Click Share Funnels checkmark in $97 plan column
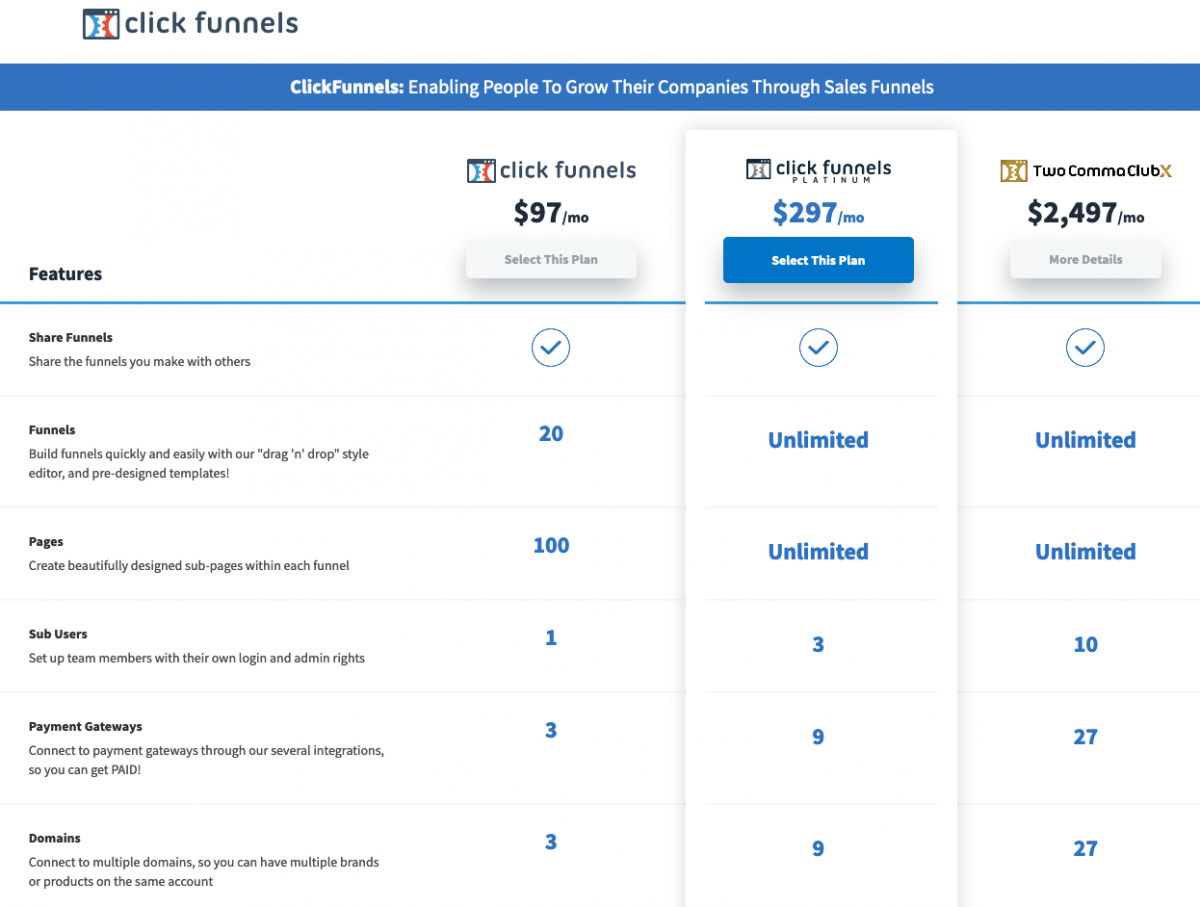 click(x=551, y=347)
